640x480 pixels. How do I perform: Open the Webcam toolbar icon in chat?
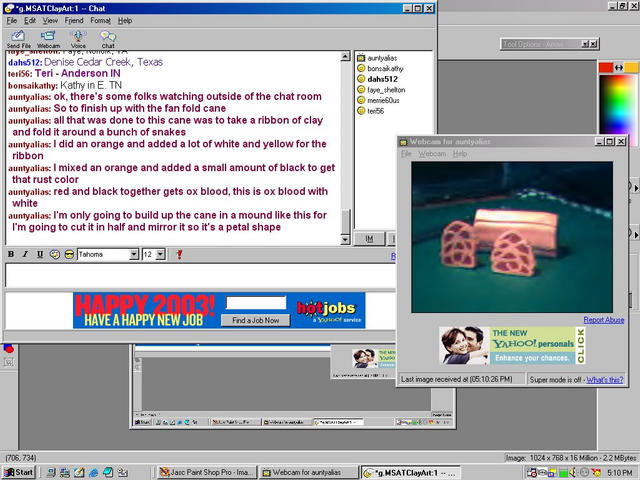[48, 39]
